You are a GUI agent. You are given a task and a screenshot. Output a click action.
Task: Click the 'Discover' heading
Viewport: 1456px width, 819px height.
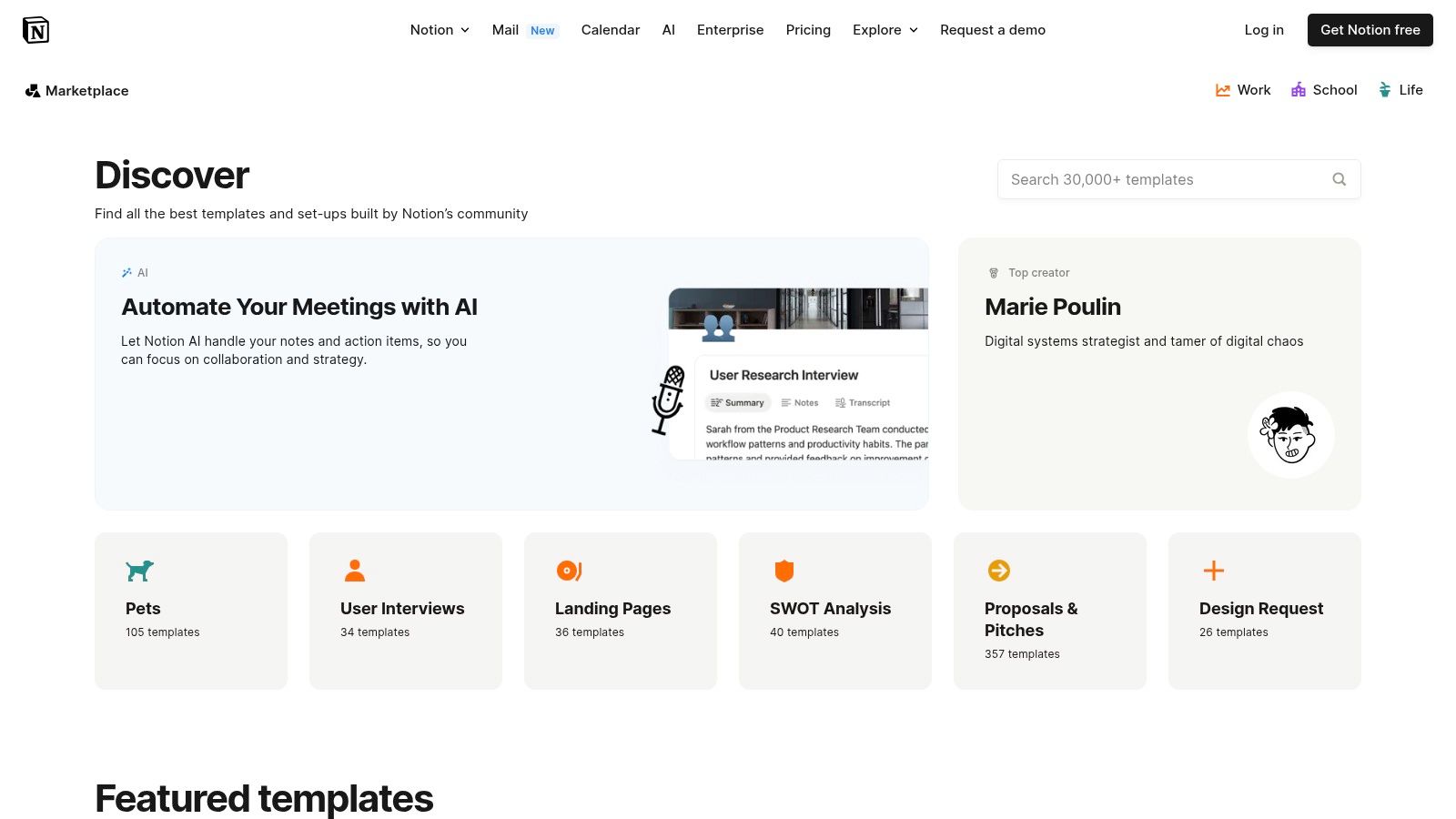click(x=172, y=175)
